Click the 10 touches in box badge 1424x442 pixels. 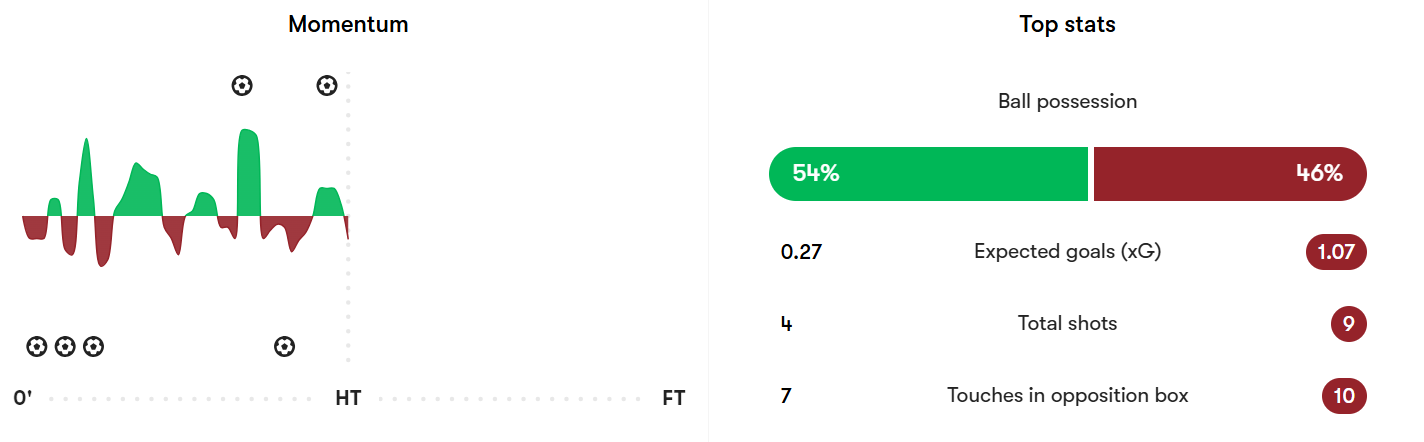coord(1344,396)
